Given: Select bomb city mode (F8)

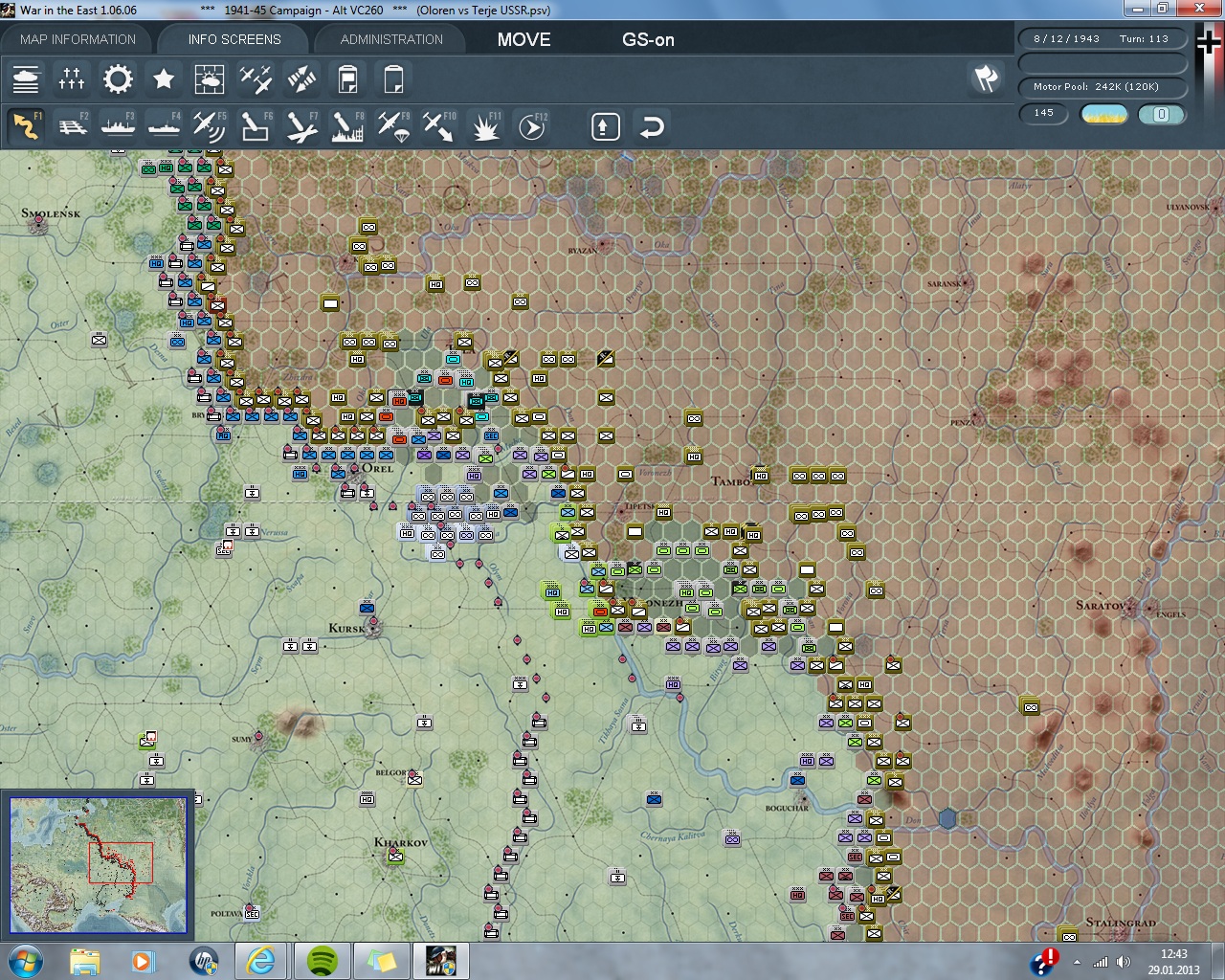Looking at the screenshot, I should pyautogui.click(x=347, y=126).
